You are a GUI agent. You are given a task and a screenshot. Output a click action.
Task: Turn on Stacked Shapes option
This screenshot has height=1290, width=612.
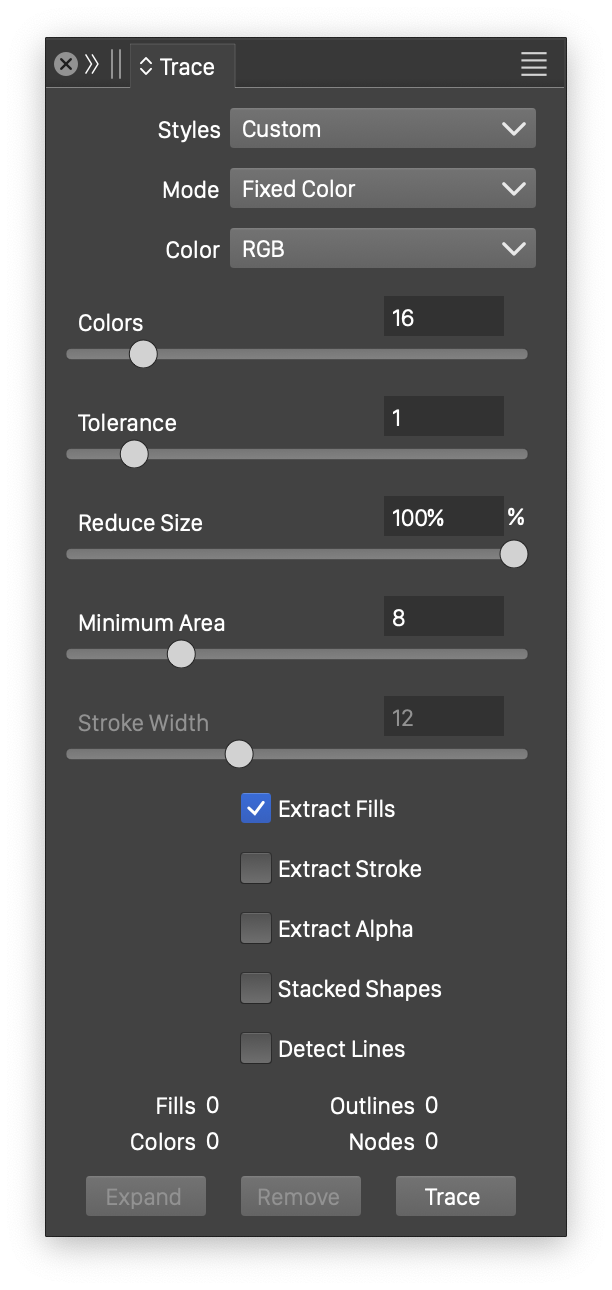pos(256,988)
